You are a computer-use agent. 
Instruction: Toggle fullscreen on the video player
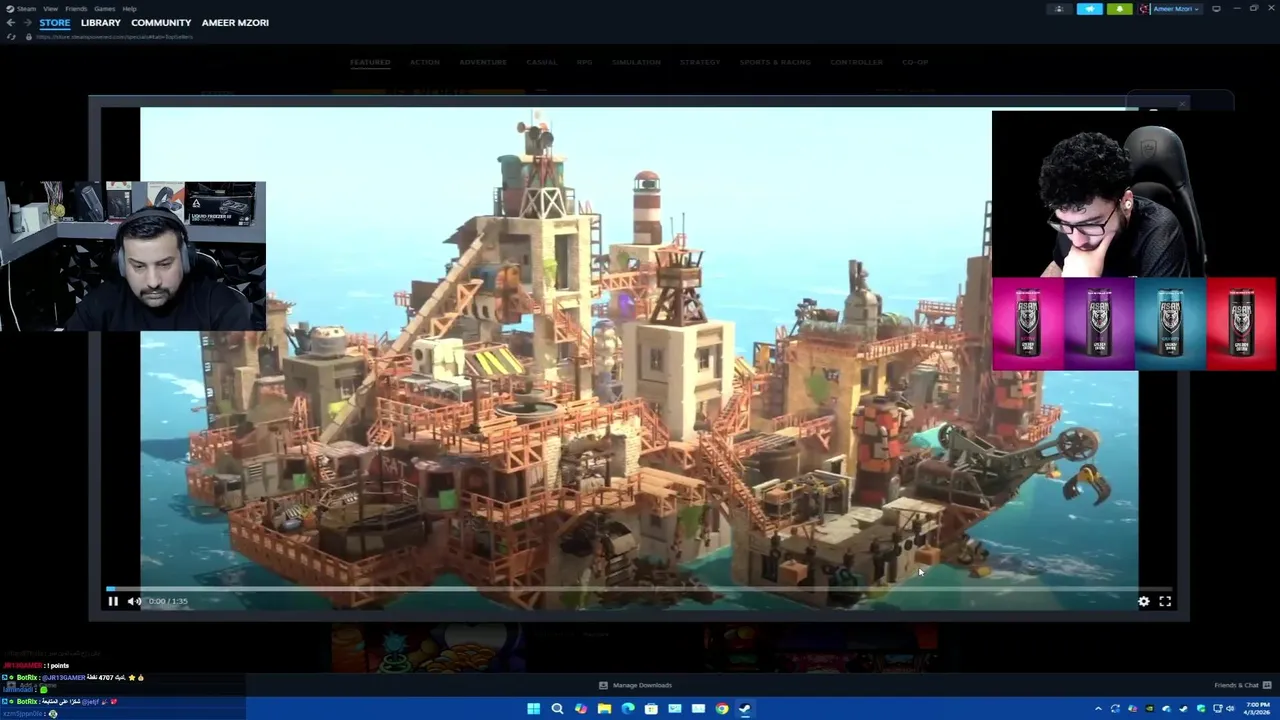(x=1165, y=601)
